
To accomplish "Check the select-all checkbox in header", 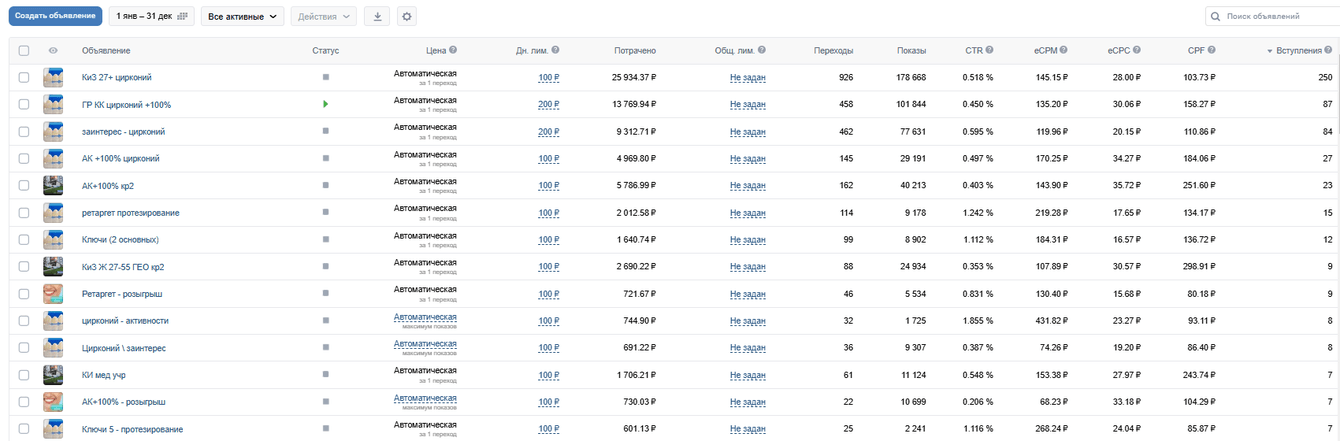I will [x=24, y=50].
